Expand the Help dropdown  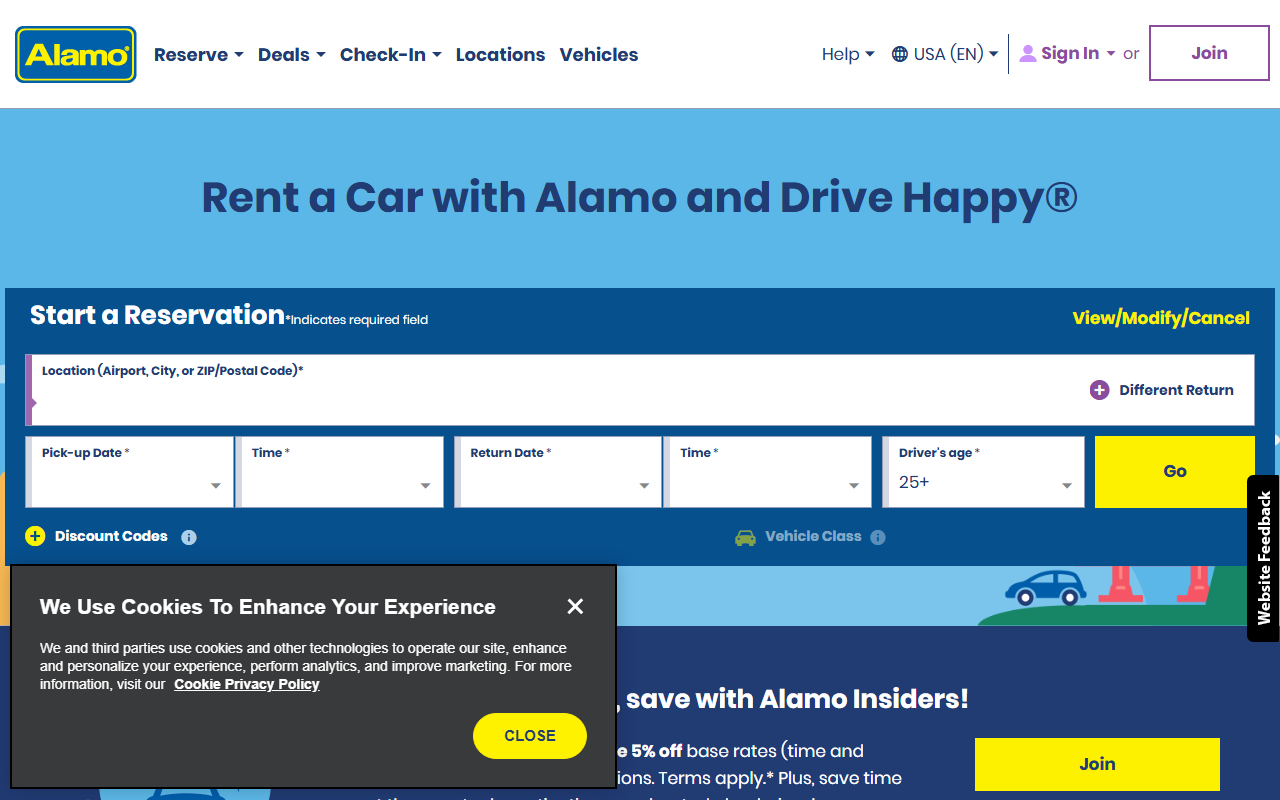tap(848, 54)
